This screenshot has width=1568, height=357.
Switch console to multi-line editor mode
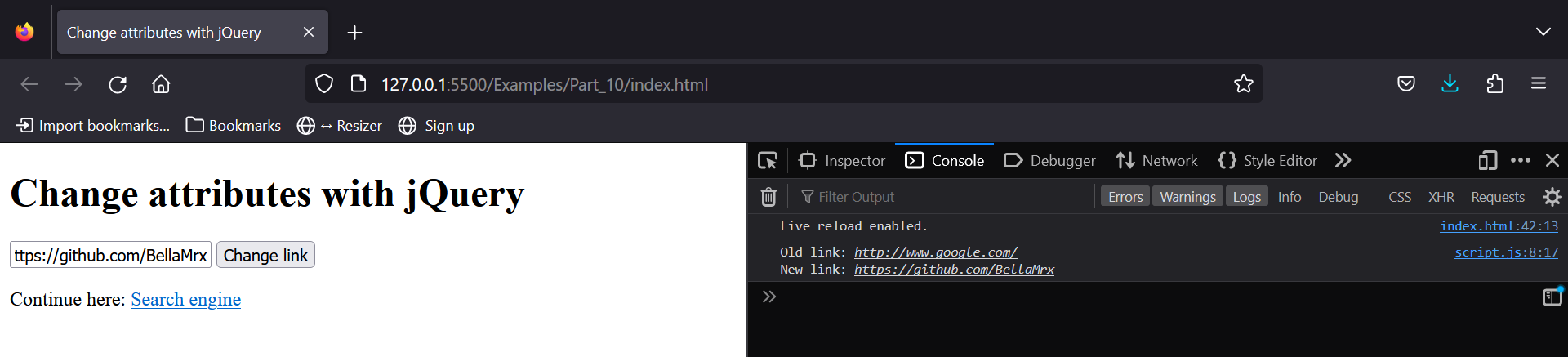pos(1552,297)
